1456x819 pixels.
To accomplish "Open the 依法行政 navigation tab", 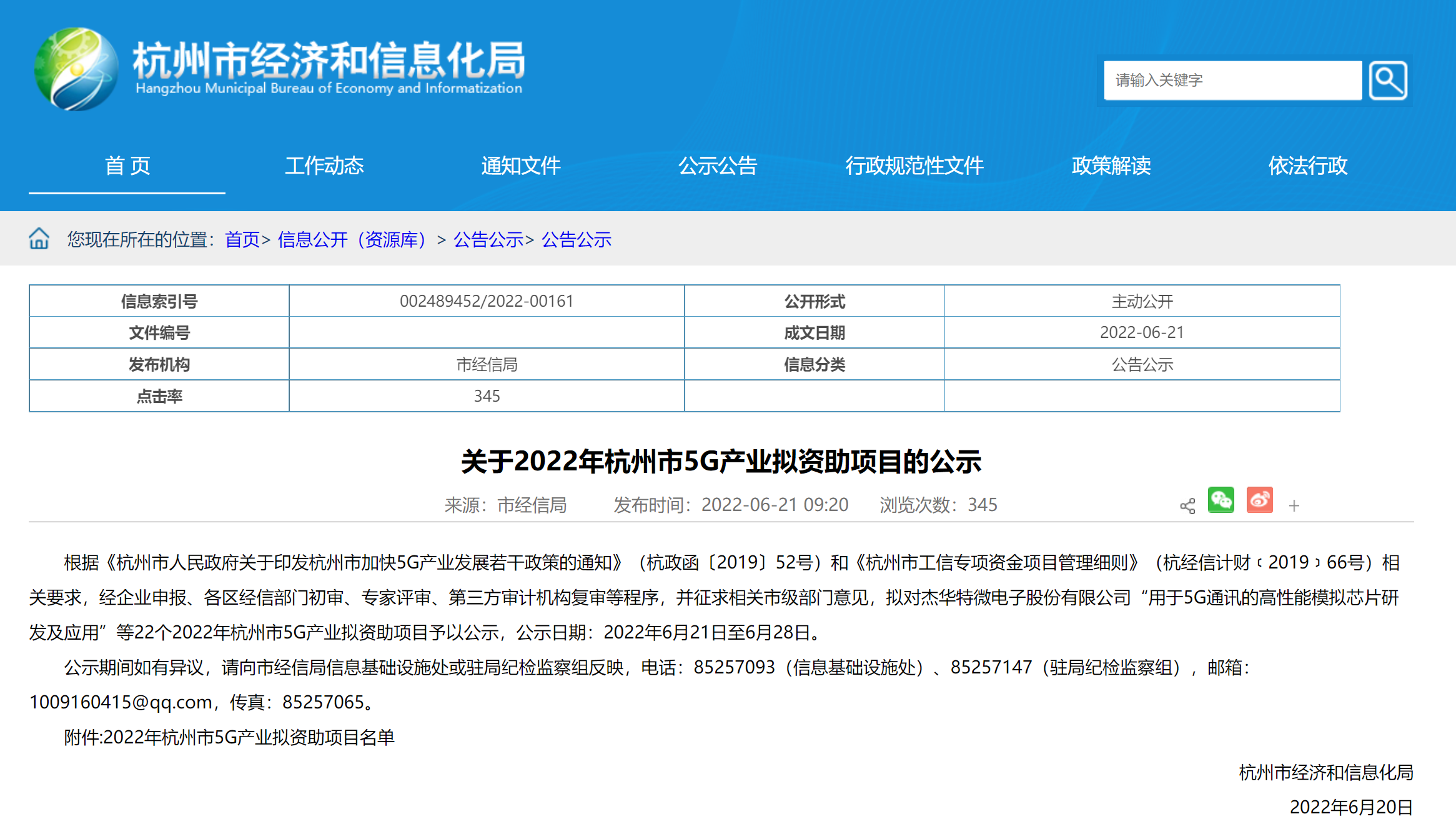I will coord(1308,166).
